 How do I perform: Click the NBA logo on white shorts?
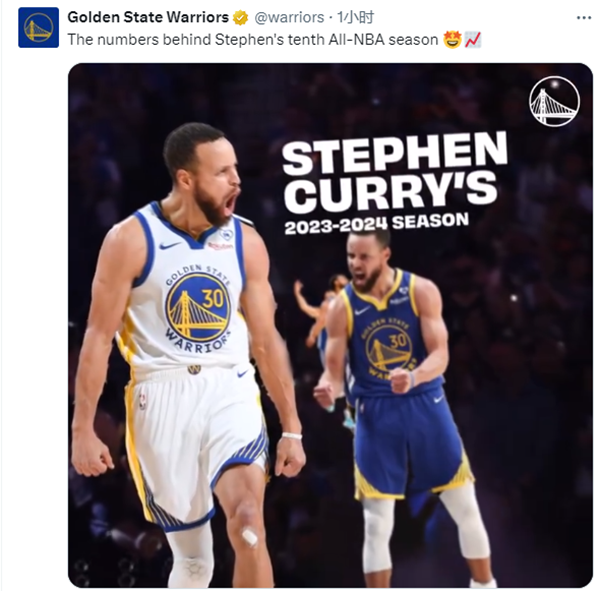tap(142, 401)
